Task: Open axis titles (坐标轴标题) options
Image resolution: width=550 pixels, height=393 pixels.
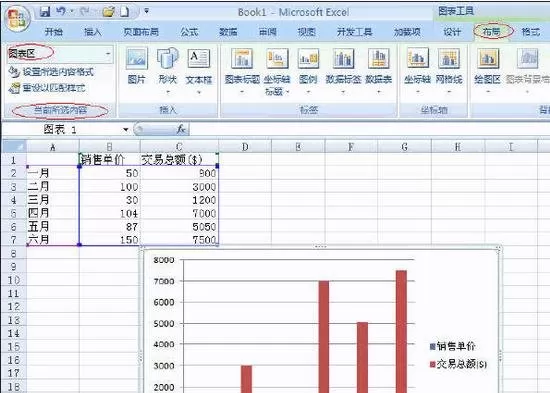Action: pos(277,72)
